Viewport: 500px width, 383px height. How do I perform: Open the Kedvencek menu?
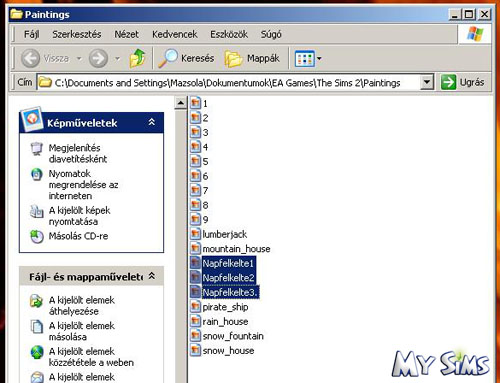pyautogui.click(x=175, y=34)
